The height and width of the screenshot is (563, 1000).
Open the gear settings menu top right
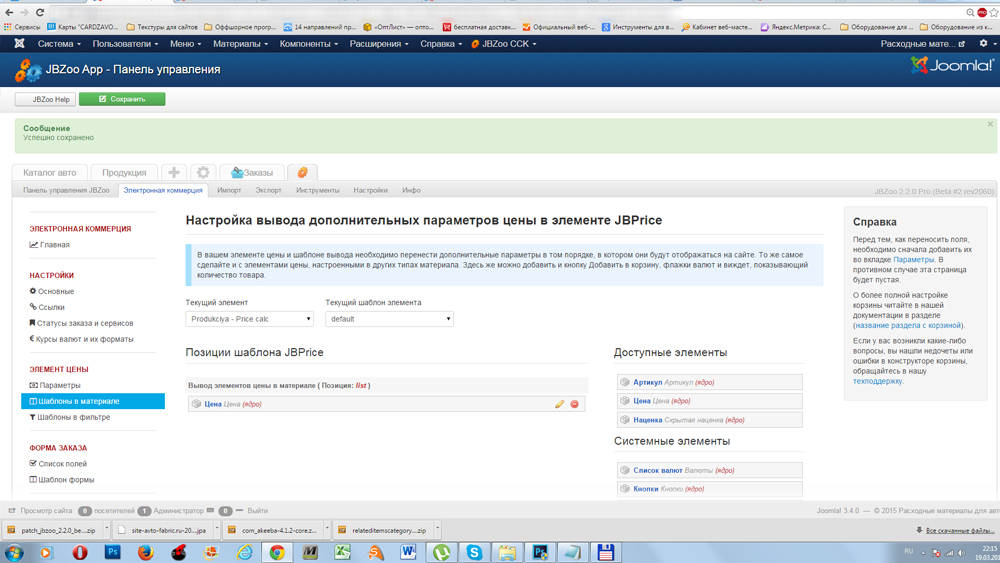[987, 43]
